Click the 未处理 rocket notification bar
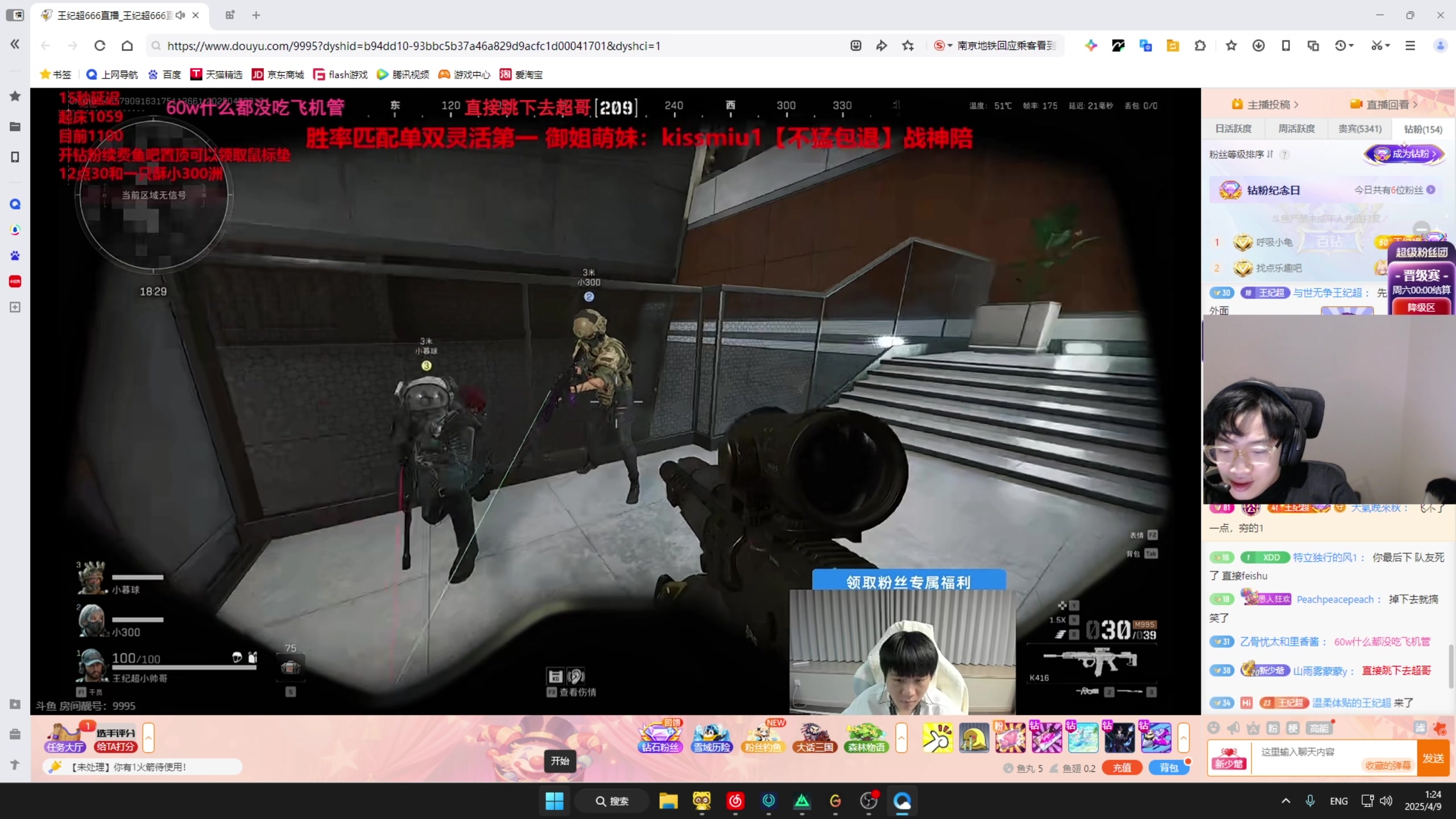 click(x=142, y=767)
